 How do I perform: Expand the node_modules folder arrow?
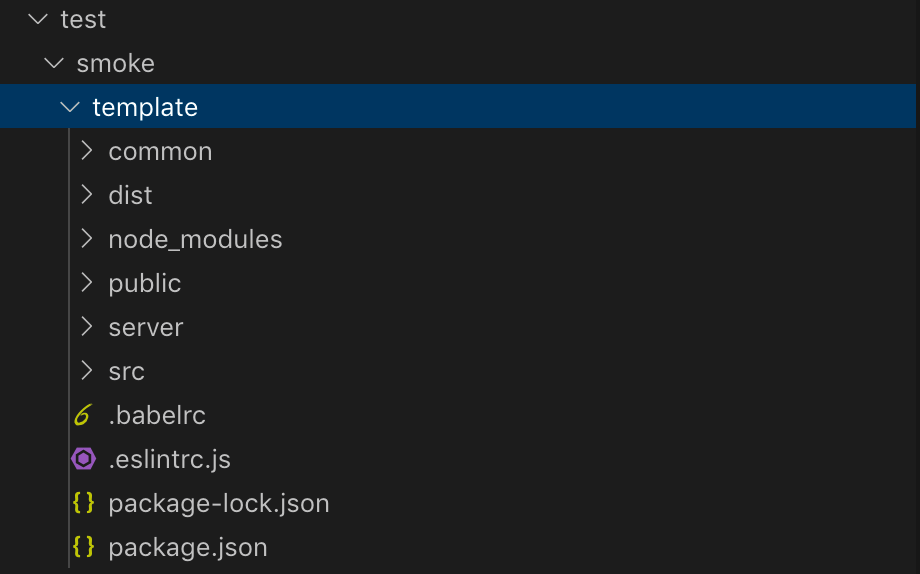point(86,239)
